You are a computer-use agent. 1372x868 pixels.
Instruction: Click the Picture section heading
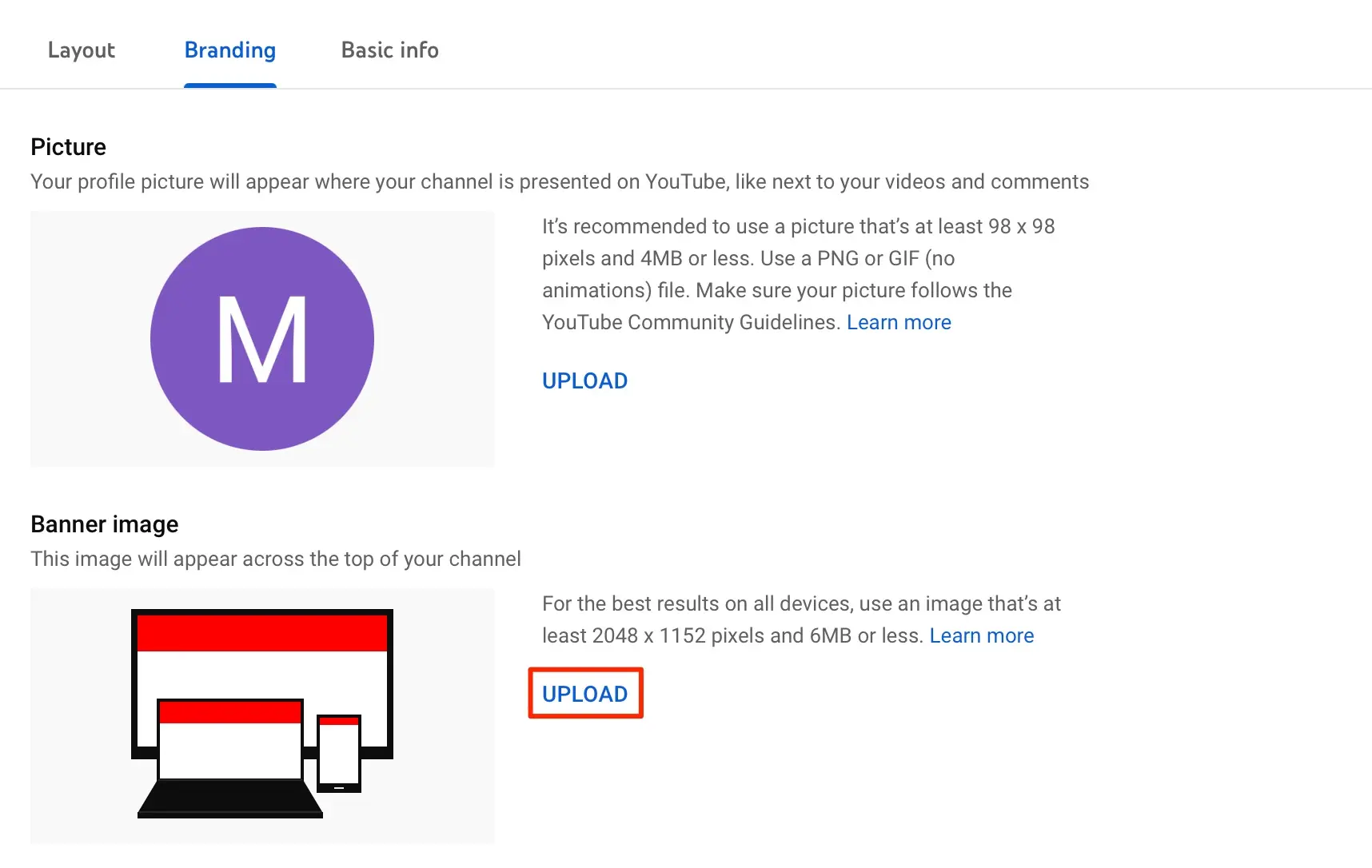[x=68, y=147]
